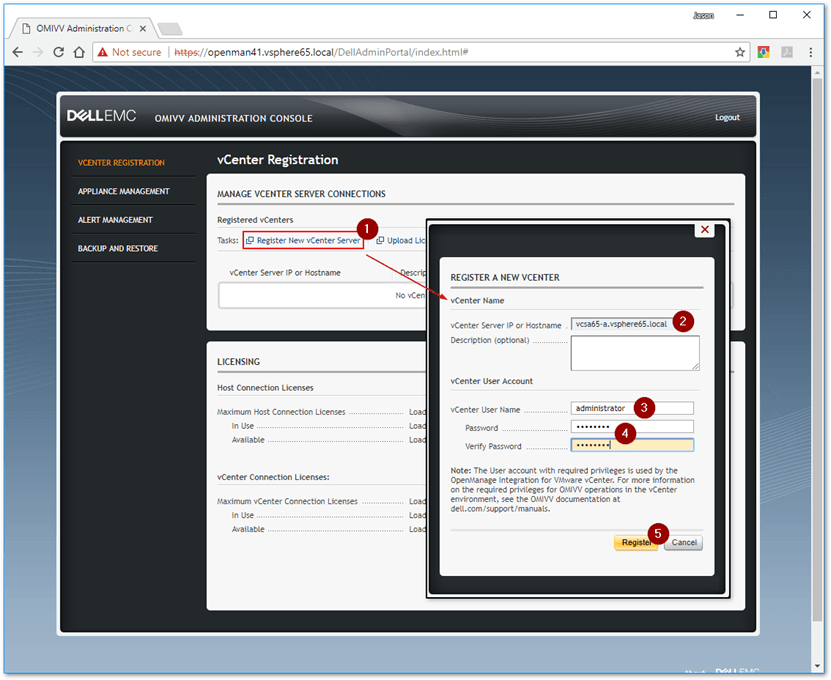Click the Upload License link
The width and height of the screenshot is (831, 680).
coord(401,241)
